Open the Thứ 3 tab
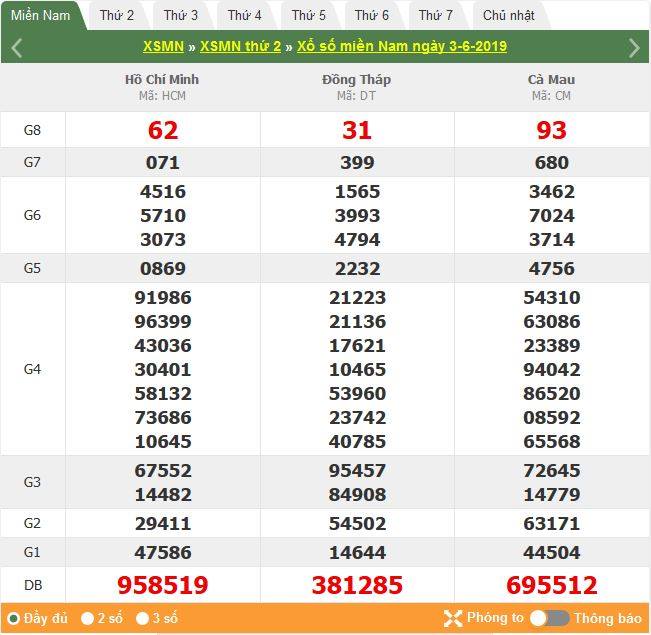 181,15
